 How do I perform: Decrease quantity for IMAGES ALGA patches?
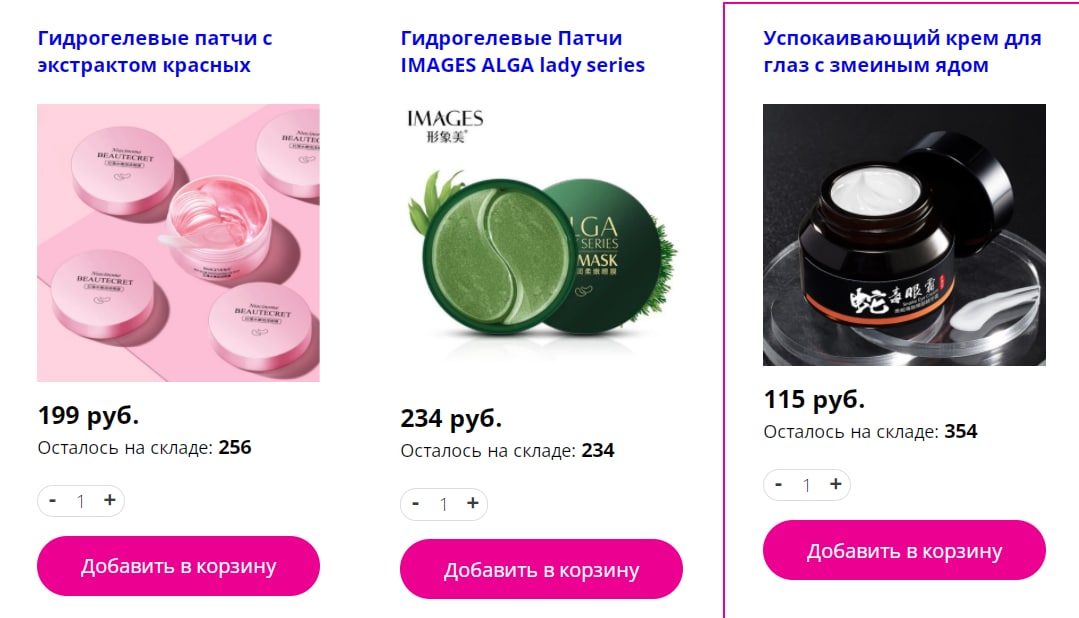[416, 504]
